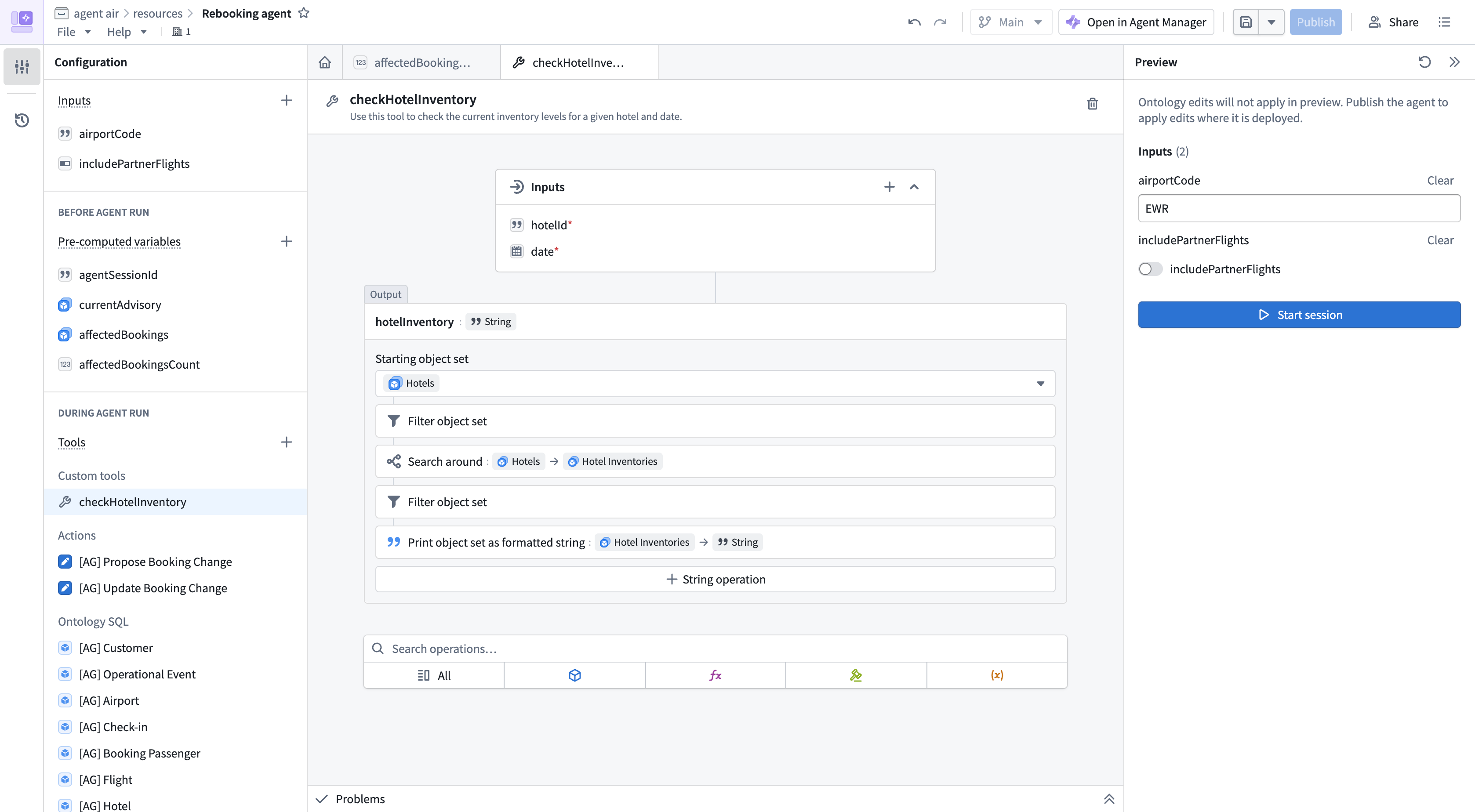The width and height of the screenshot is (1475, 812).
Task: Collapse the Preview panel with double chevron
Action: pos(1454,62)
